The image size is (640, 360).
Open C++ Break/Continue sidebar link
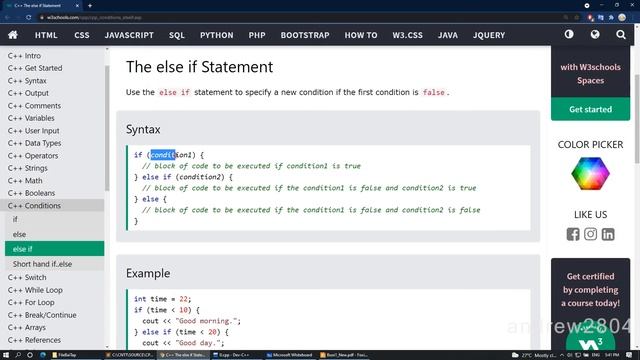point(42,315)
